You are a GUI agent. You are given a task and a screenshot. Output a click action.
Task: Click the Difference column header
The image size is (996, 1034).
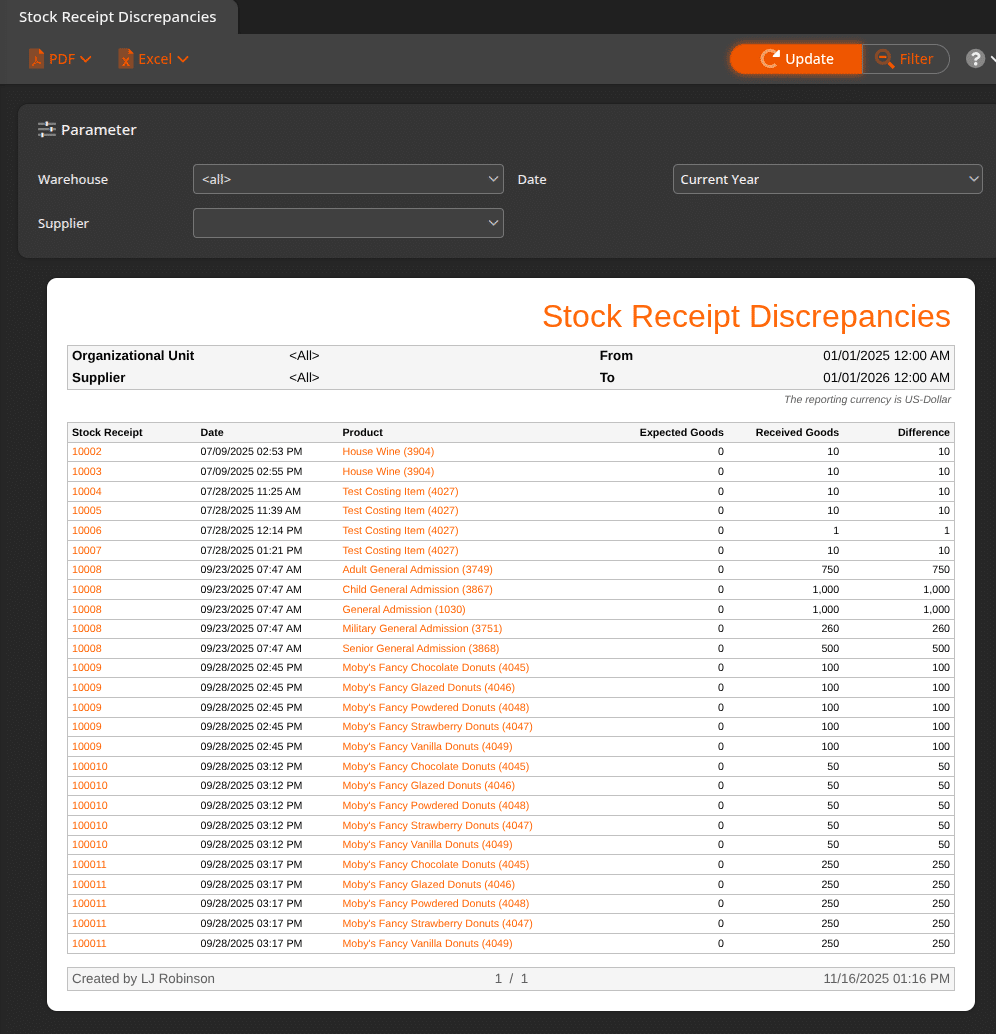[923, 432]
